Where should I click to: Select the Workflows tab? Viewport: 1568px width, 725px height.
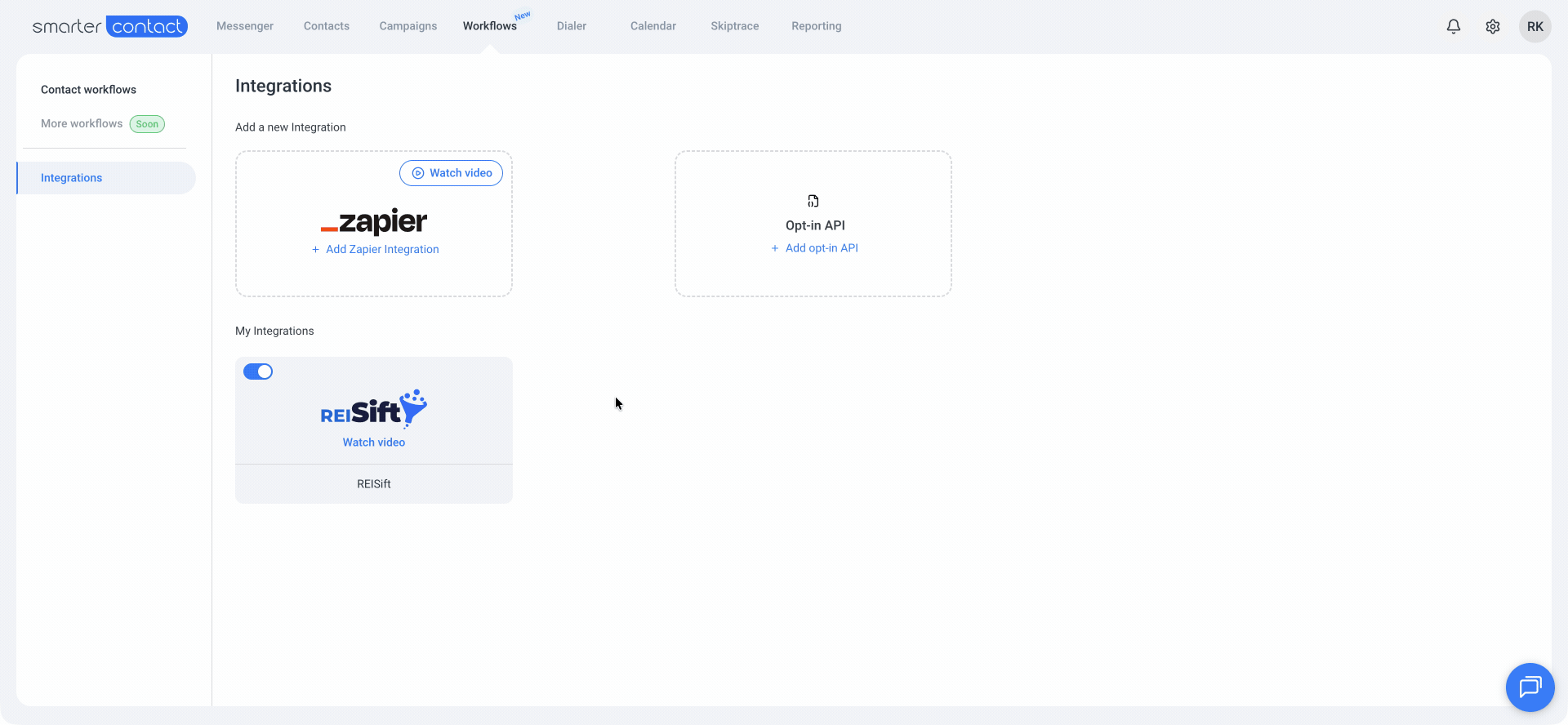pos(490,26)
